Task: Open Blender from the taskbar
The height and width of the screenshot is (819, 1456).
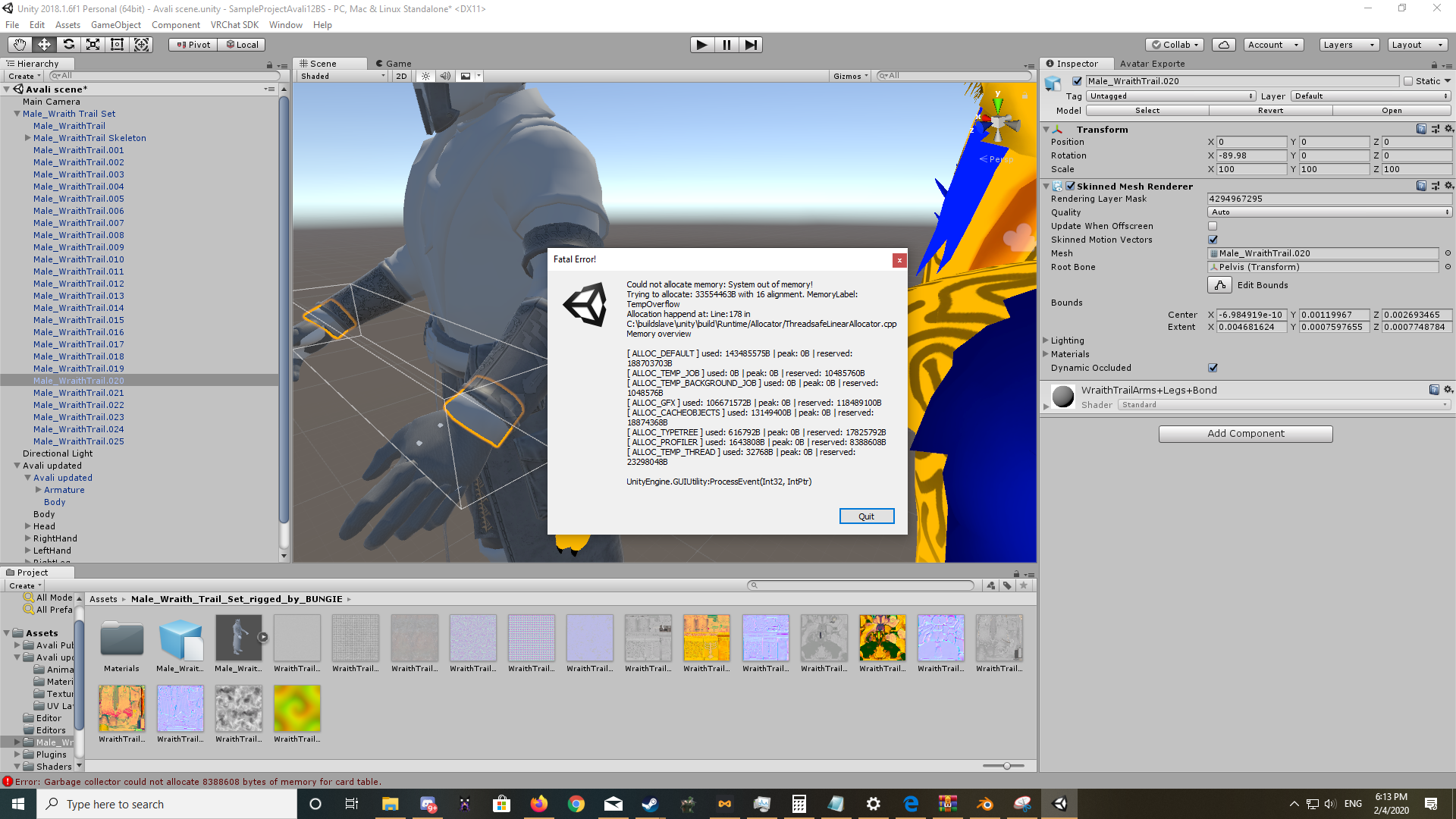Action: [x=984, y=804]
